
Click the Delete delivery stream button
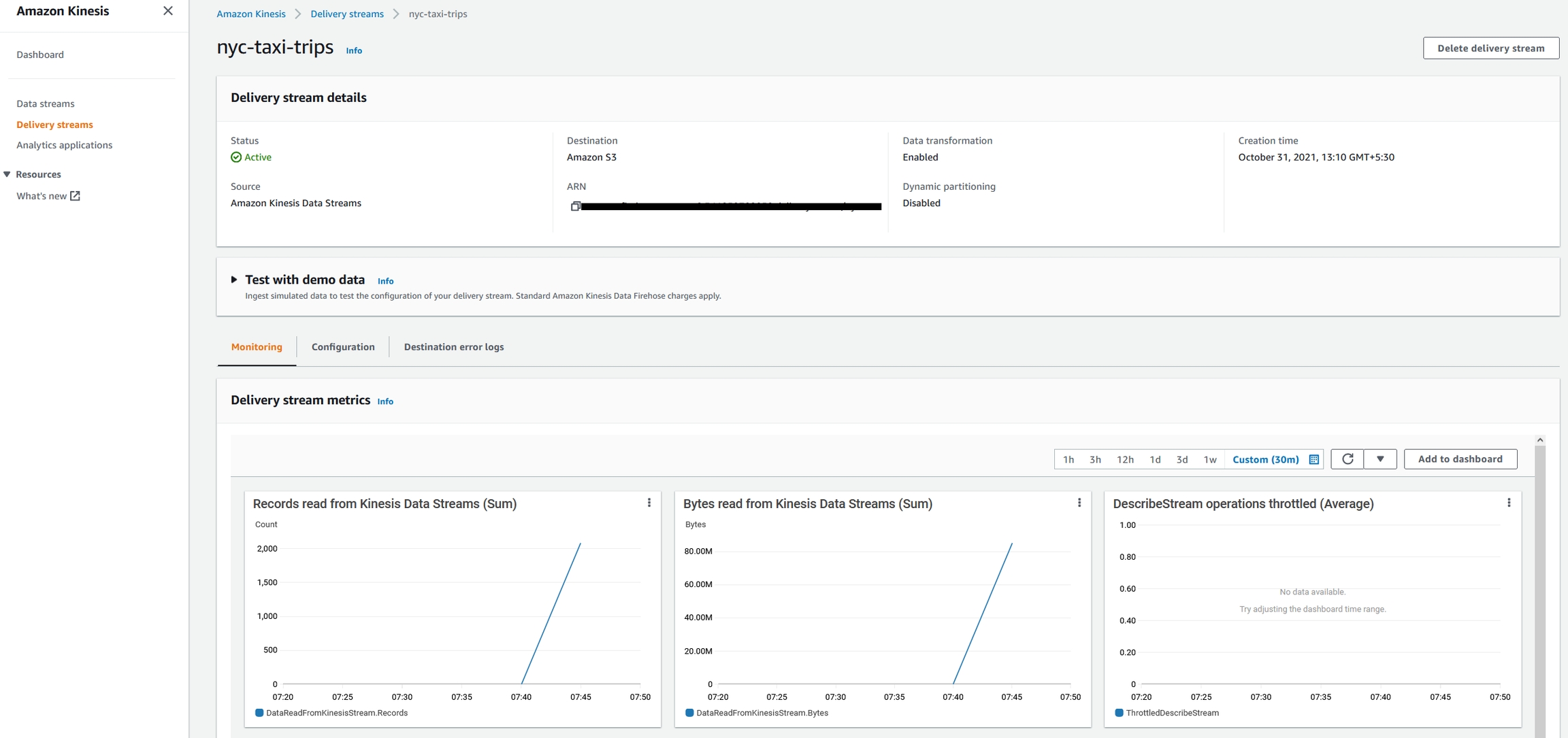(x=1490, y=48)
